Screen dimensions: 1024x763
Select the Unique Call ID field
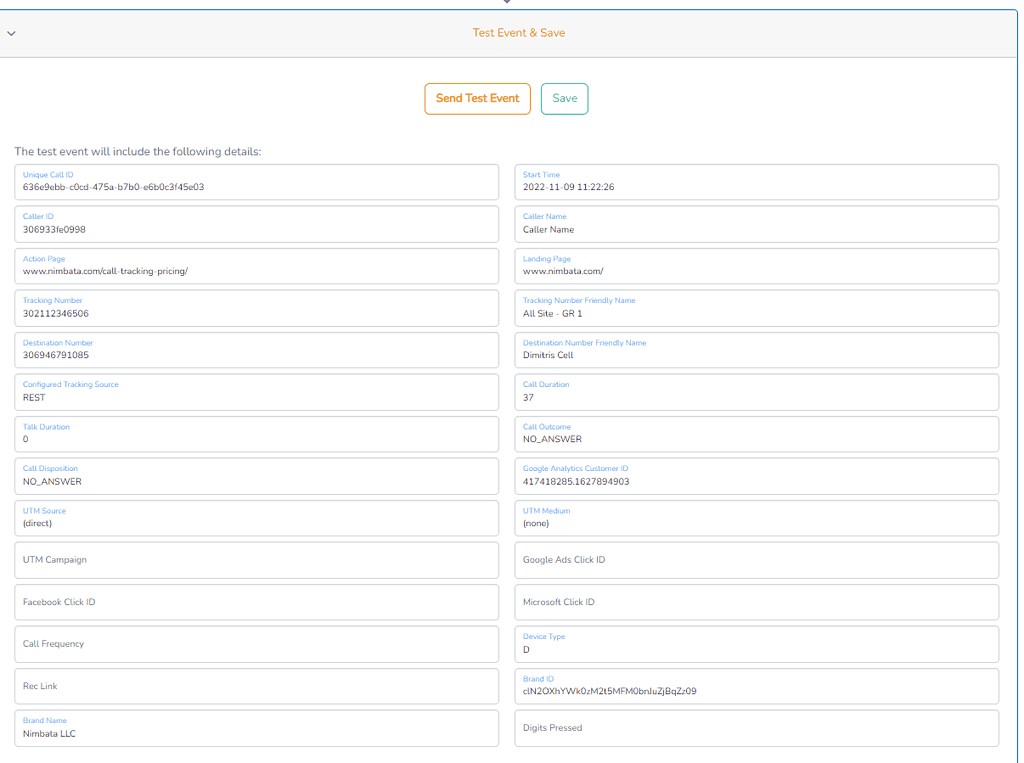click(255, 182)
